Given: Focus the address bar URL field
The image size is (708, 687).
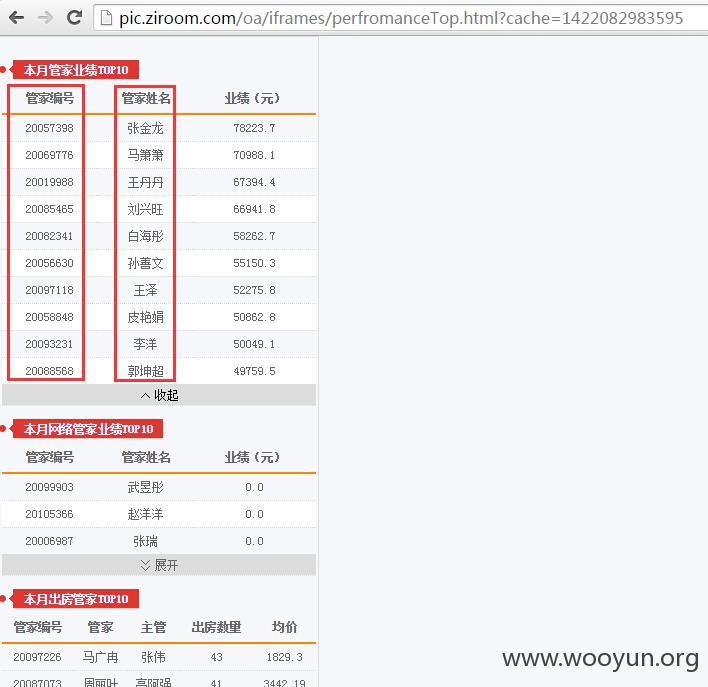Looking at the screenshot, I should click(x=401, y=18).
